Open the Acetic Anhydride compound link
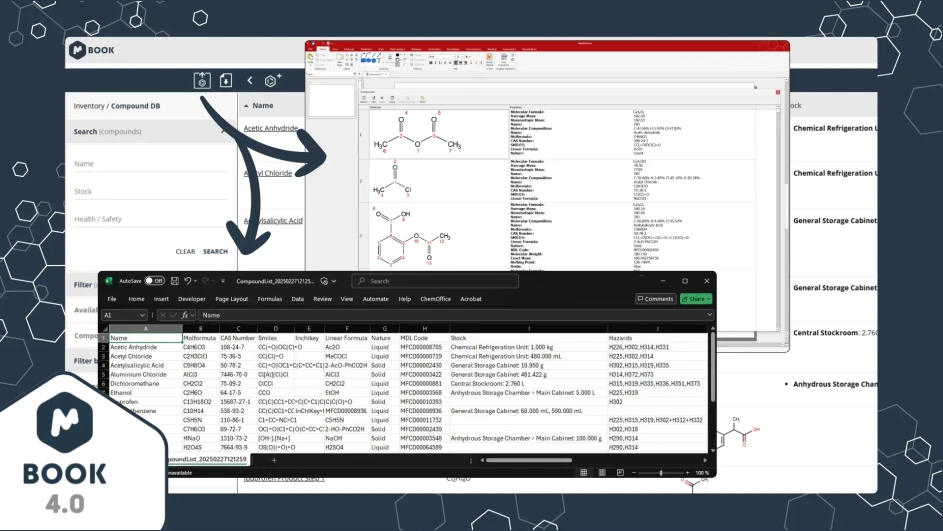This screenshot has height=531, width=943. coord(271,128)
